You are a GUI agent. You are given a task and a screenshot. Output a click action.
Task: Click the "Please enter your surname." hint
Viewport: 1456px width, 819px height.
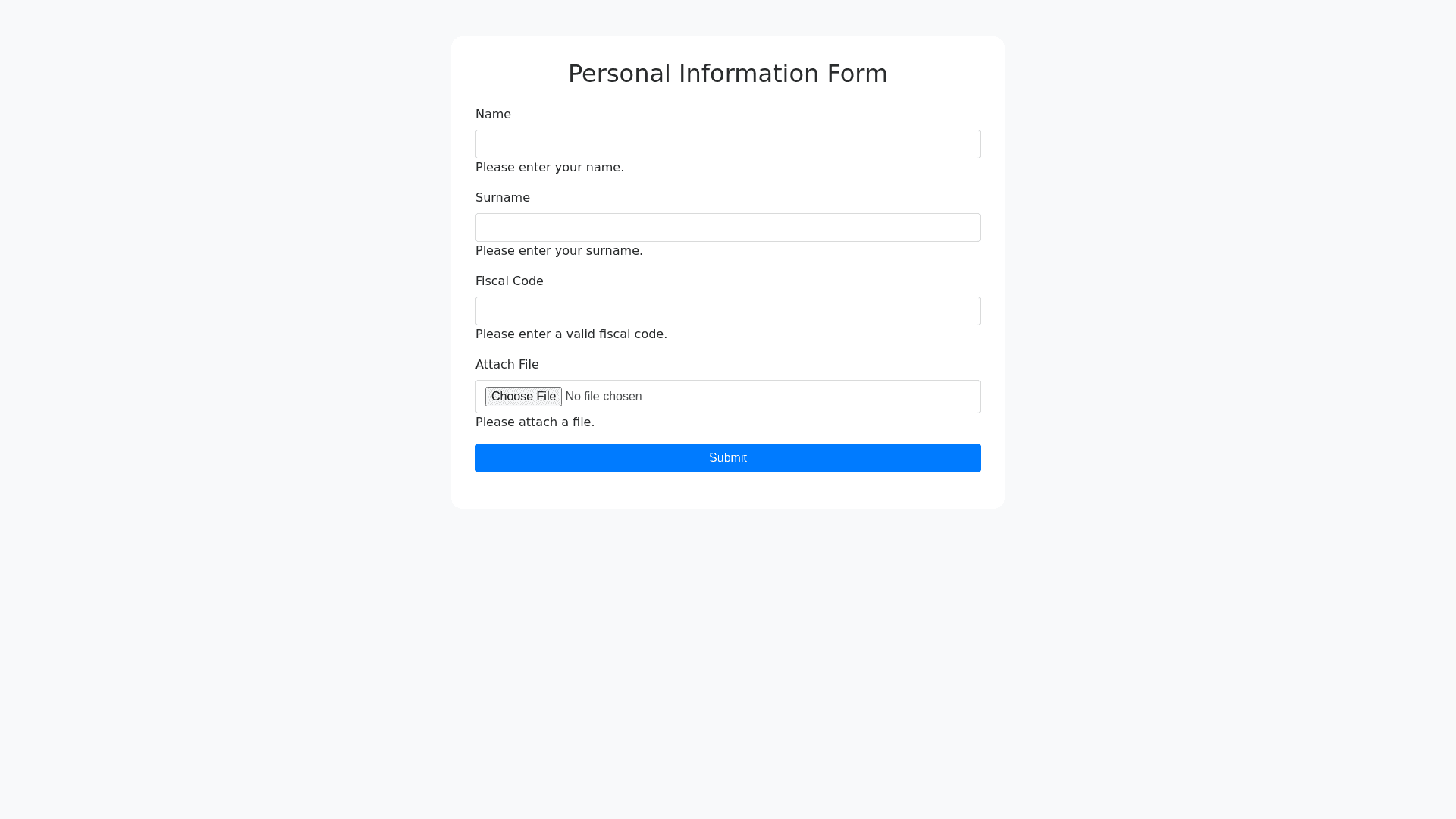[x=559, y=251]
